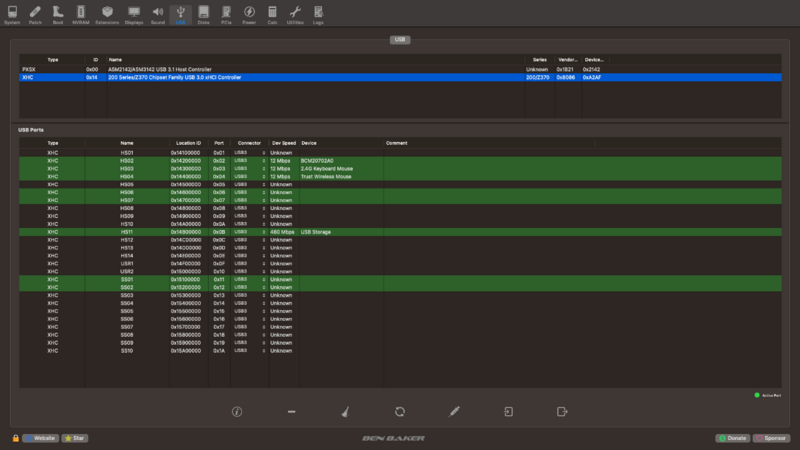The width and height of the screenshot is (800, 450).
Task: Switch to the Disks tab
Action: [x=203, y=13]
